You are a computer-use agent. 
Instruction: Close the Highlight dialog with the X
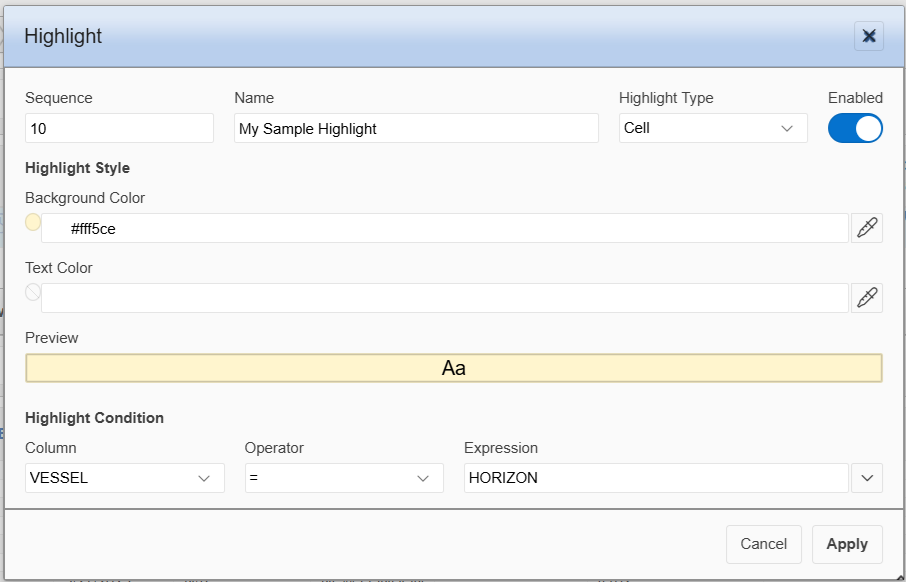[868, 36]
